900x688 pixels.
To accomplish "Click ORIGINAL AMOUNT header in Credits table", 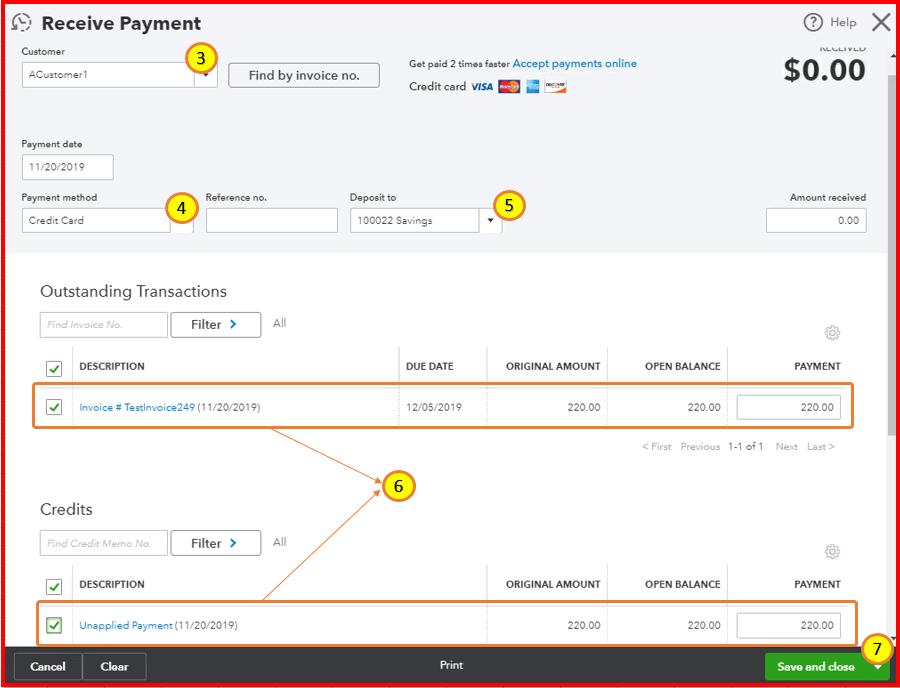I will (x=553, y=584).
